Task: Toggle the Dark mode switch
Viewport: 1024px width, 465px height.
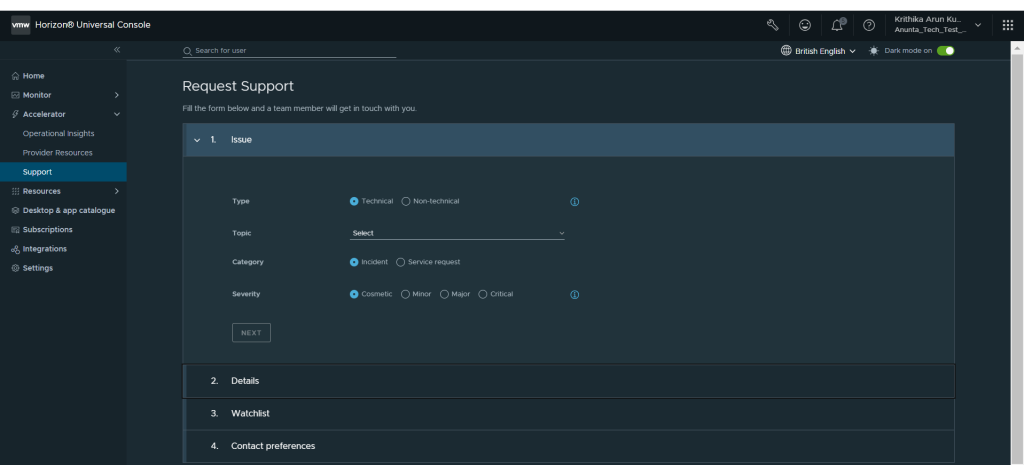Action: (945, 51)
